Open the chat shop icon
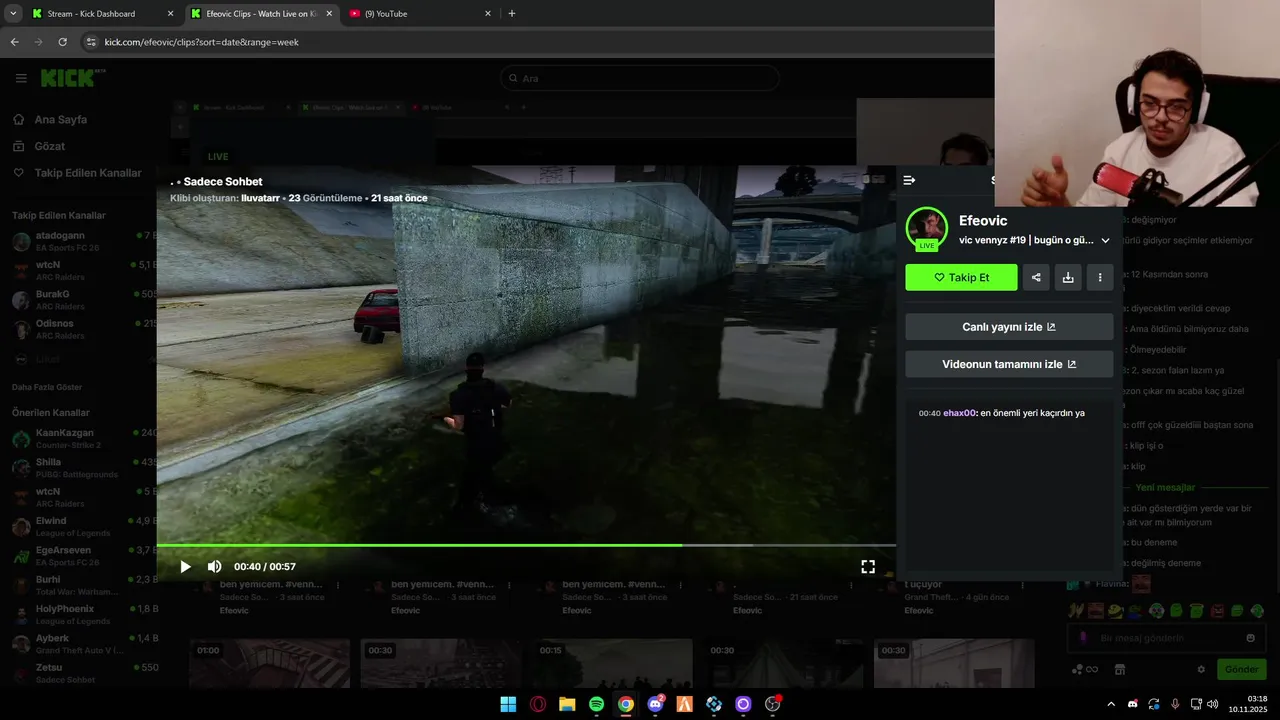The width and height of the screenshot is (1280, 720). tap(1120, 669)
